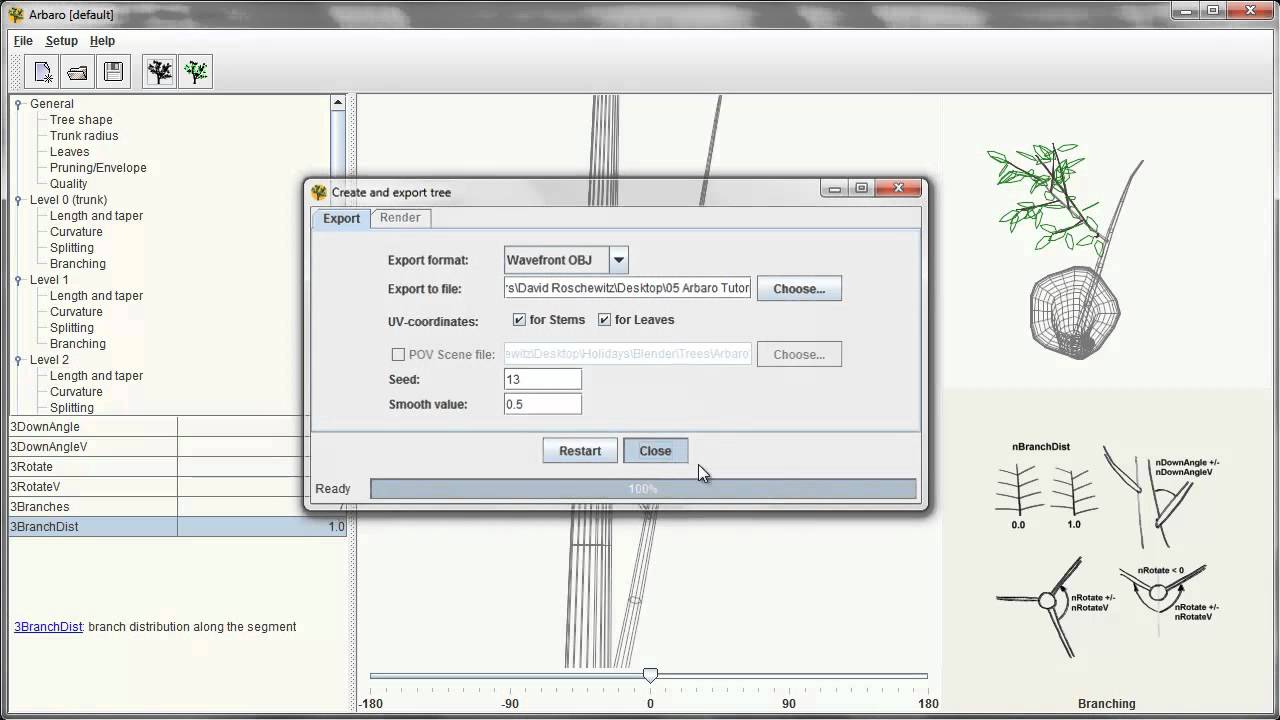Switch to the Render tab
This screenshot has width=1280, height=720.
(400, 217)
